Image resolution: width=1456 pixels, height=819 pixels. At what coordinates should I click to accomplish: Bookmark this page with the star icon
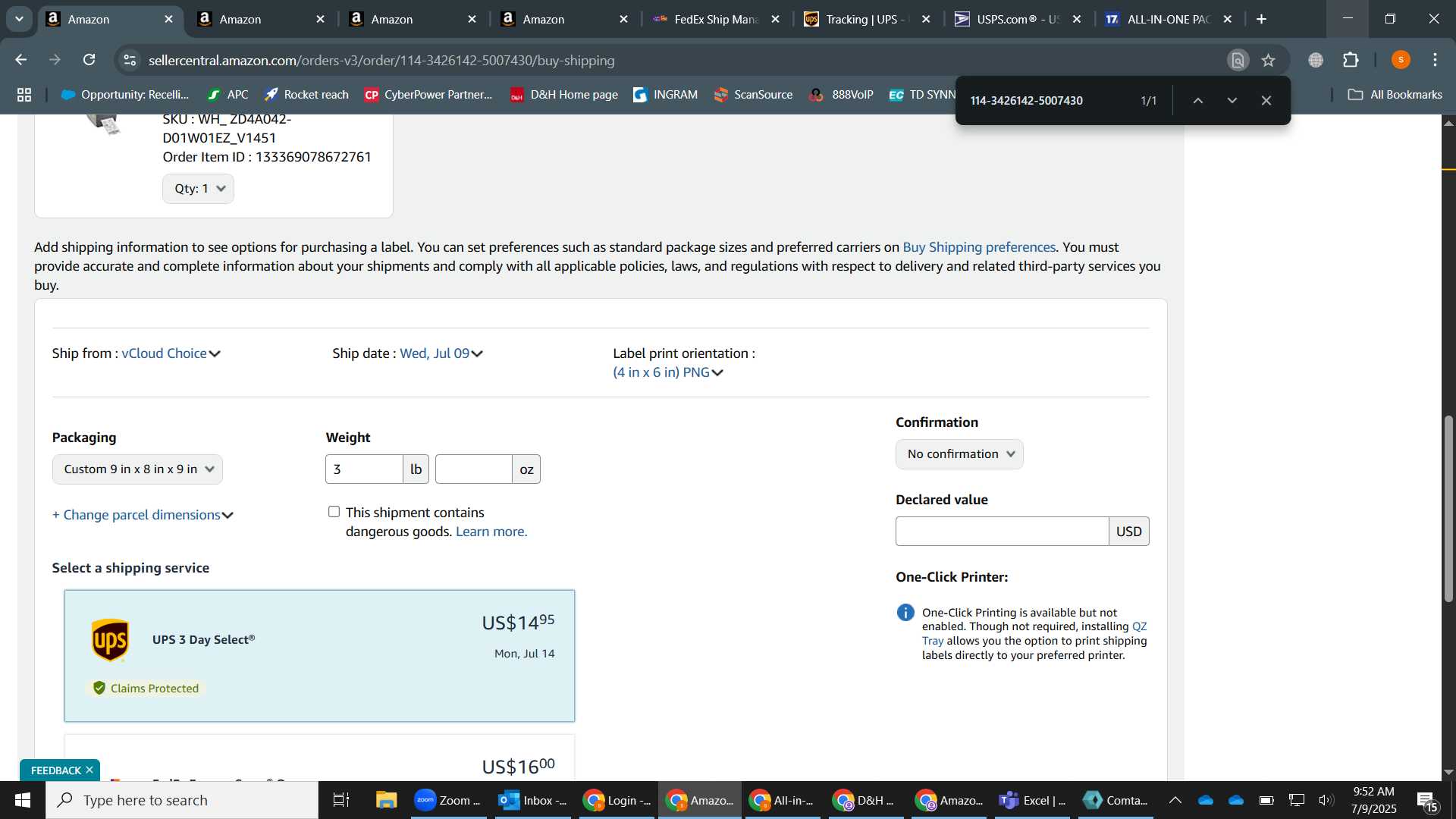click(x=1268, y=60)
